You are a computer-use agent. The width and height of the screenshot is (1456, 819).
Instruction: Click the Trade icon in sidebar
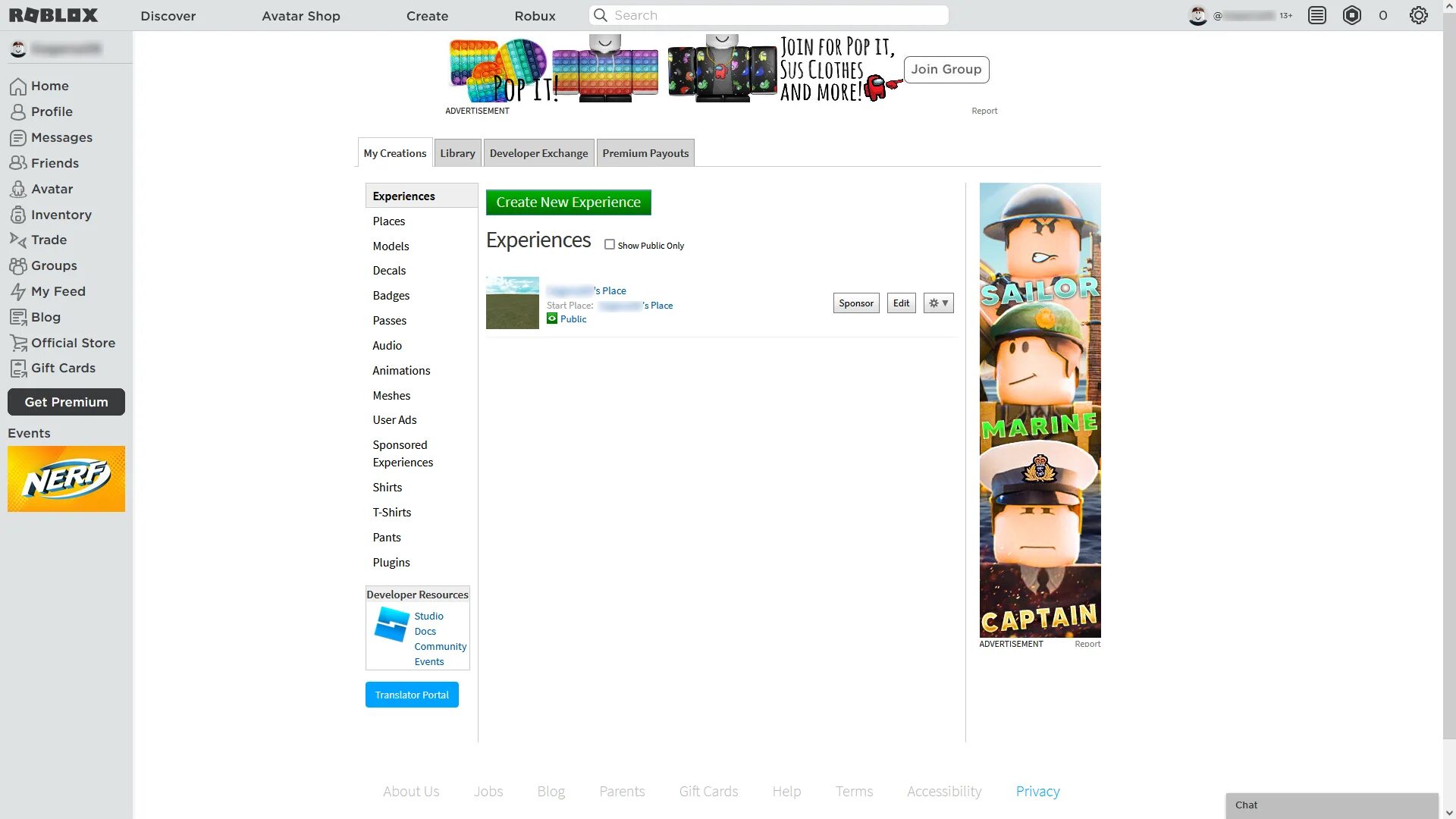click(17, 240)
